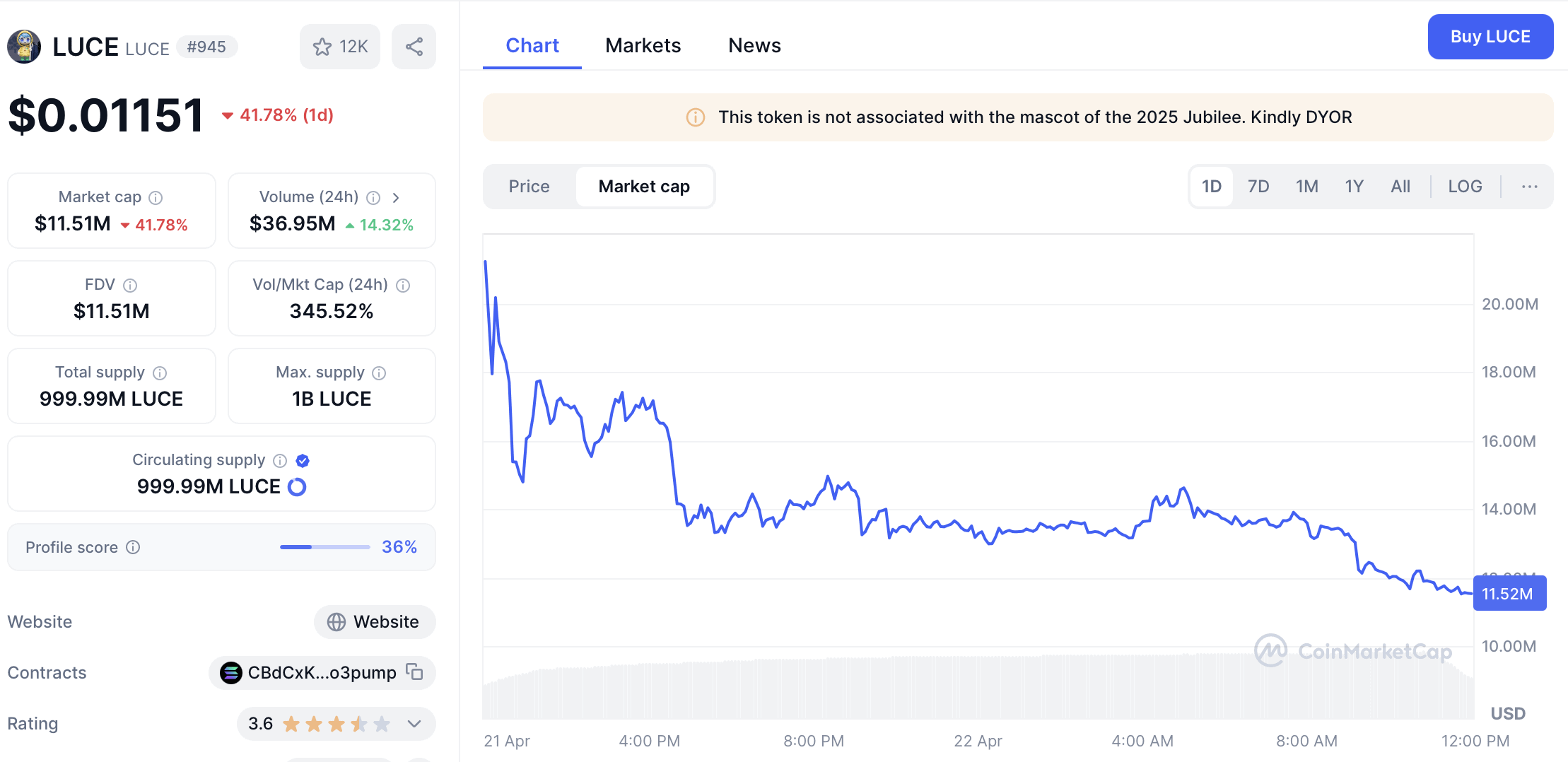The height and width of the screenshot is (762, 1568).
Task: Click the warning info icon in banner
Action: tap(696, 117)
